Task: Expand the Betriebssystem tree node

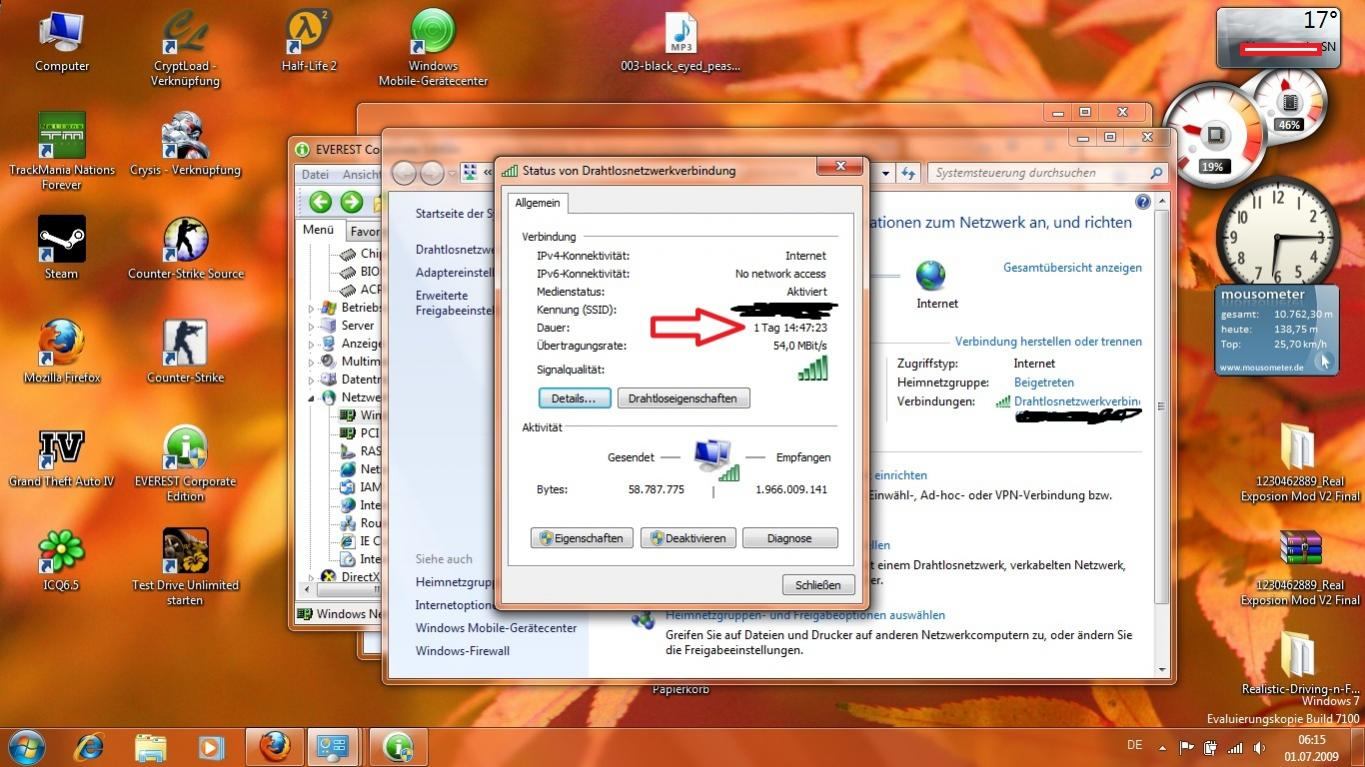Action: (x=311, y=308)
